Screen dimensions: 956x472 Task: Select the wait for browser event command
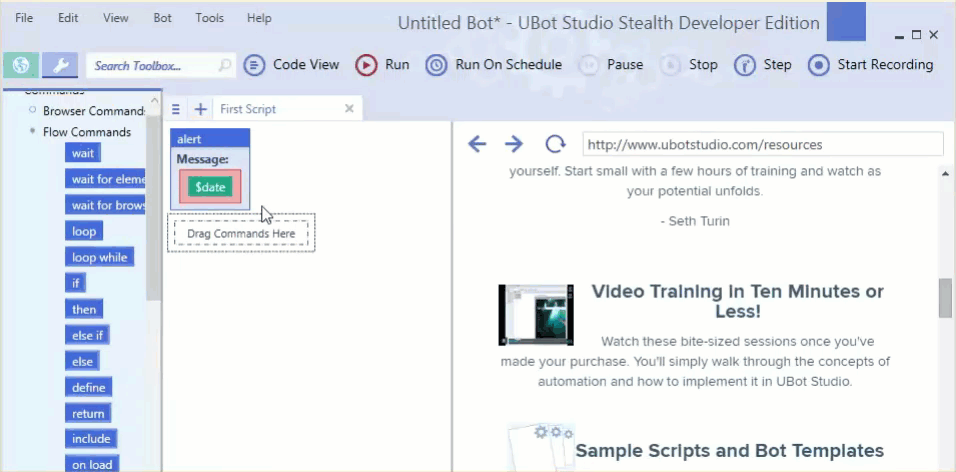tap(105, 205)
